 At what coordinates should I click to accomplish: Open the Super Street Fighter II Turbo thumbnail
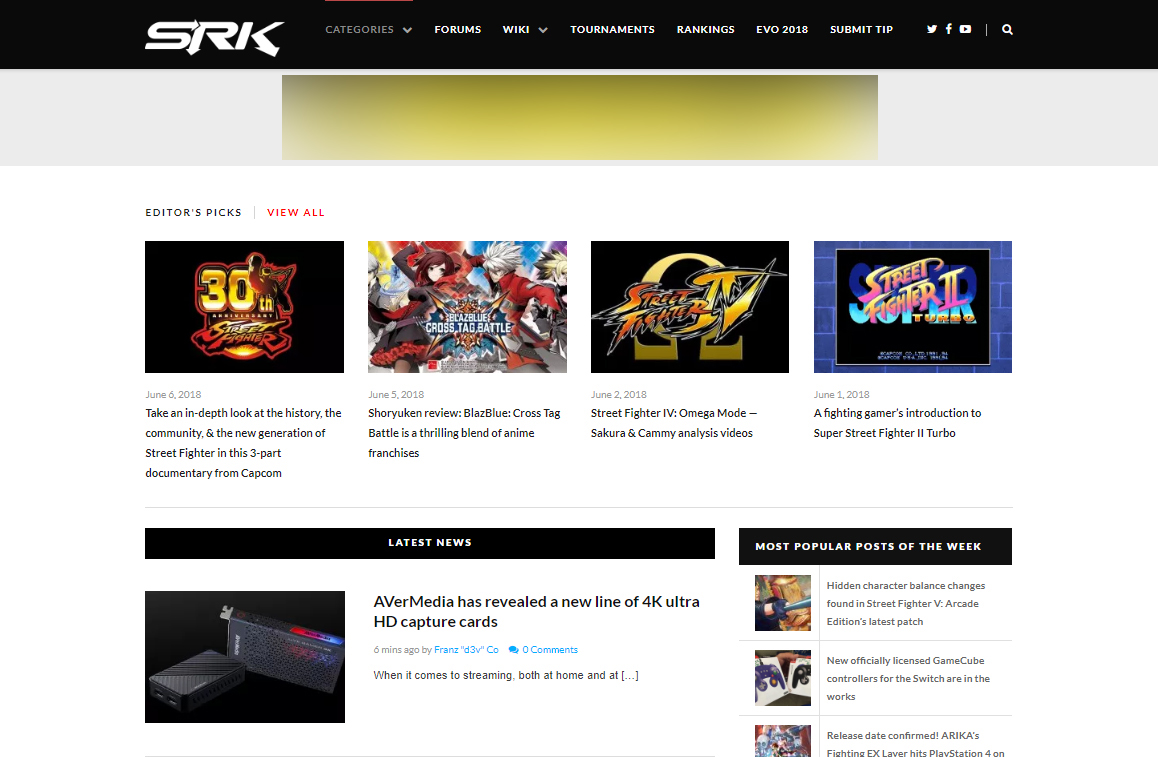(x=913, y=306)
